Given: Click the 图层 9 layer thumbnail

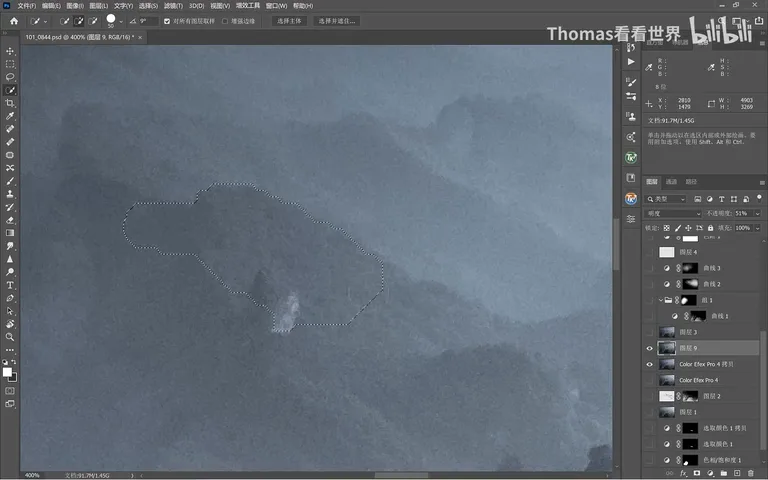Looking at the screenshot, I should pos(667,348).
